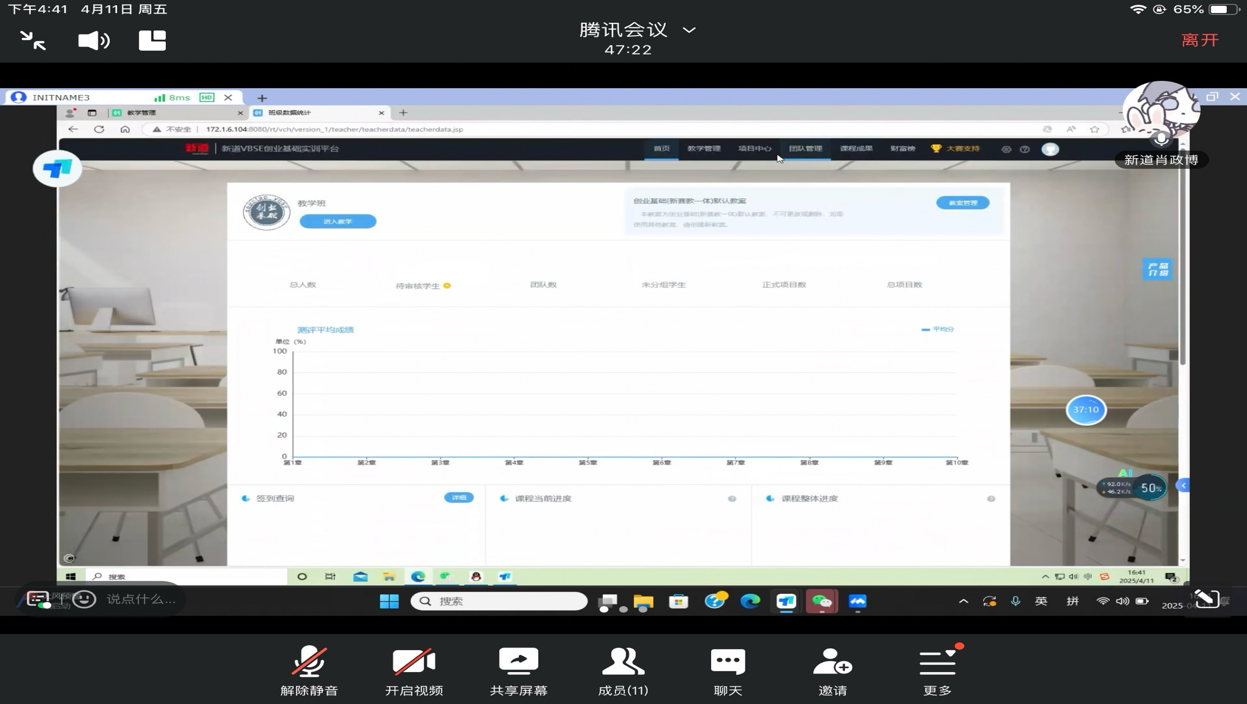Toggle the speaker audio output icon
Image resolution: width=1247 pixels, height=704 pixels.
tap(94, 40)
